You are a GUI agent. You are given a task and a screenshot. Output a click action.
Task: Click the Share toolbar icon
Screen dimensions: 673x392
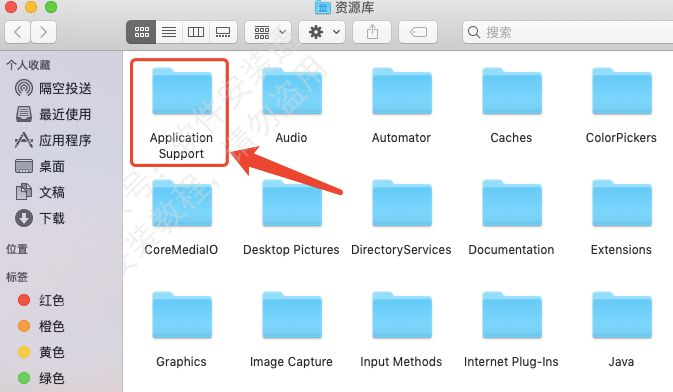(372, 32)
